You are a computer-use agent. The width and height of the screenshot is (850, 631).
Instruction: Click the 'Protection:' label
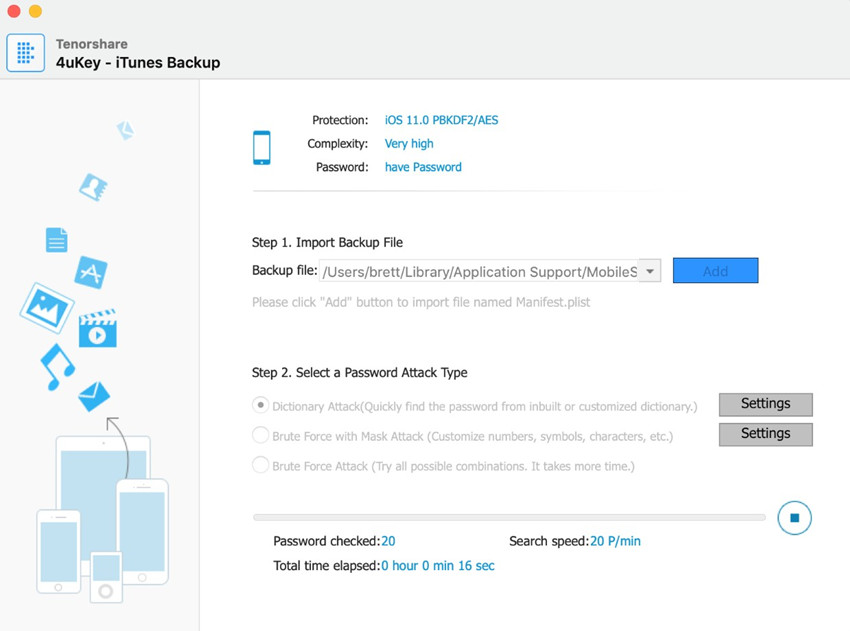coord(340,120)
